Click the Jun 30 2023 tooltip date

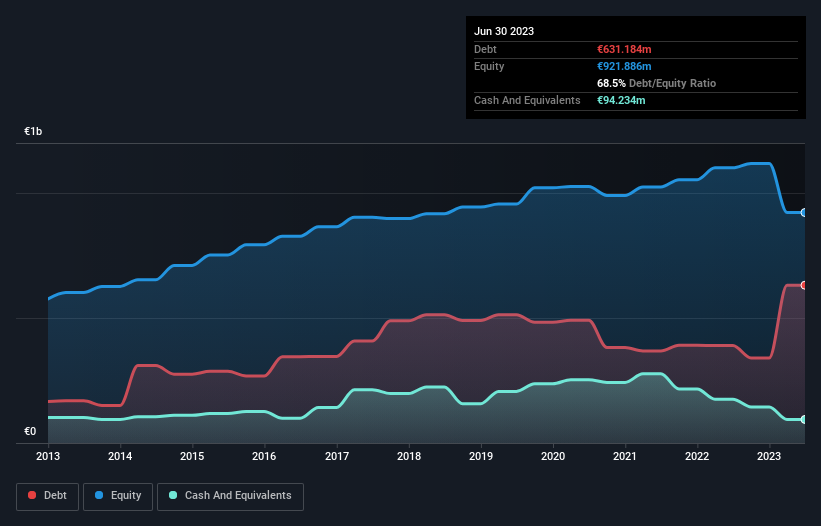tap(504, 31)
